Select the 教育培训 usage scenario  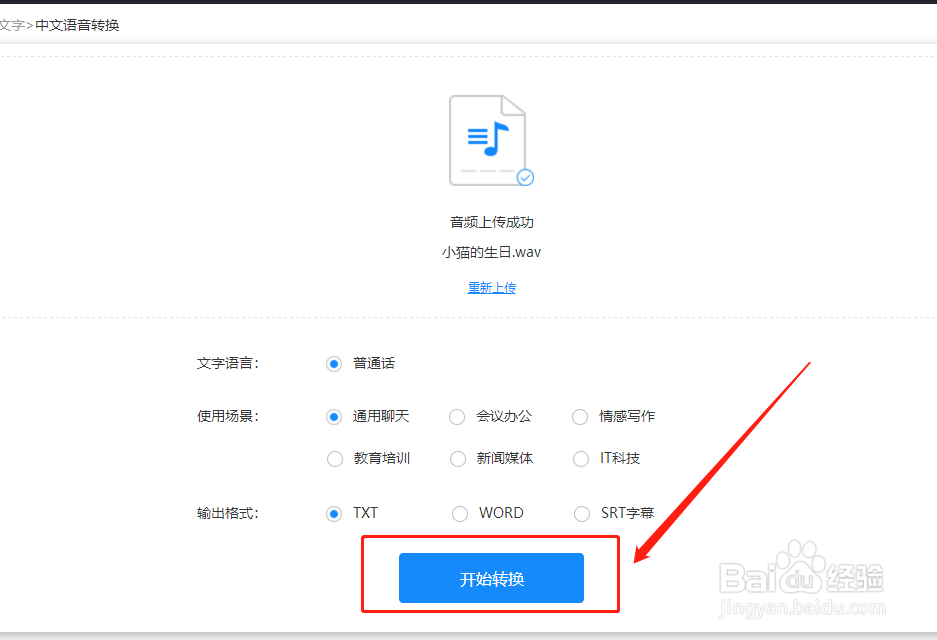[x=334, y=458]
